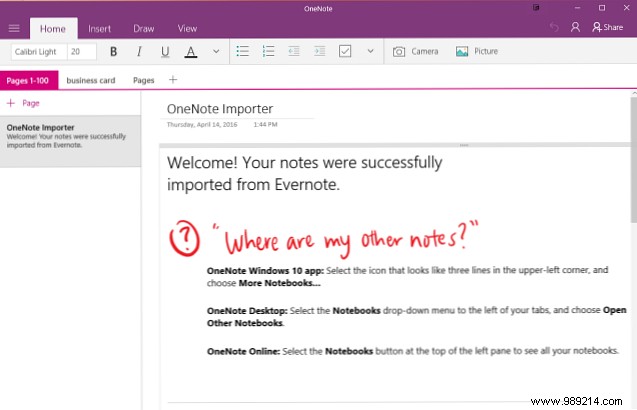
Task: Click the Camera button
Action: [x=415, y=52]
